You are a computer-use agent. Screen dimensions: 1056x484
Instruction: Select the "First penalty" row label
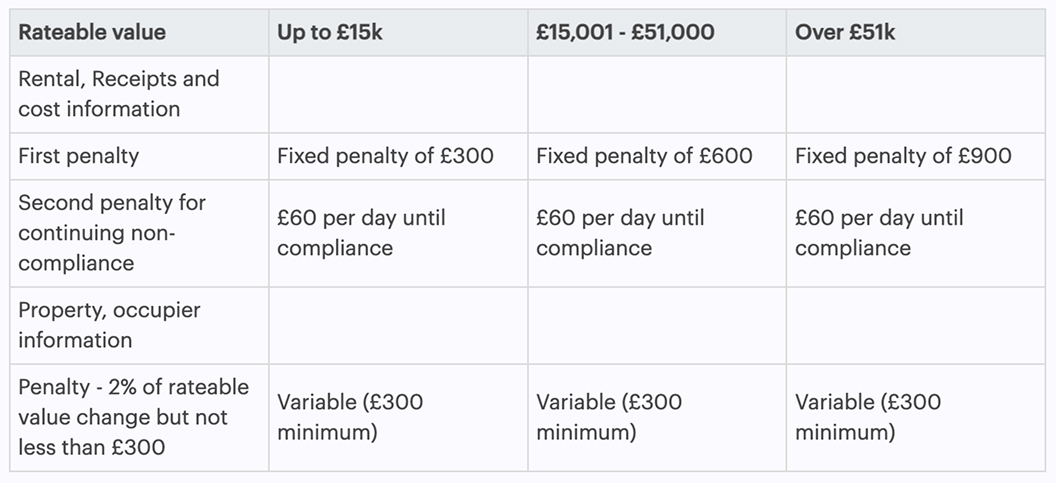pyautogui.click(x=78, y=156)
